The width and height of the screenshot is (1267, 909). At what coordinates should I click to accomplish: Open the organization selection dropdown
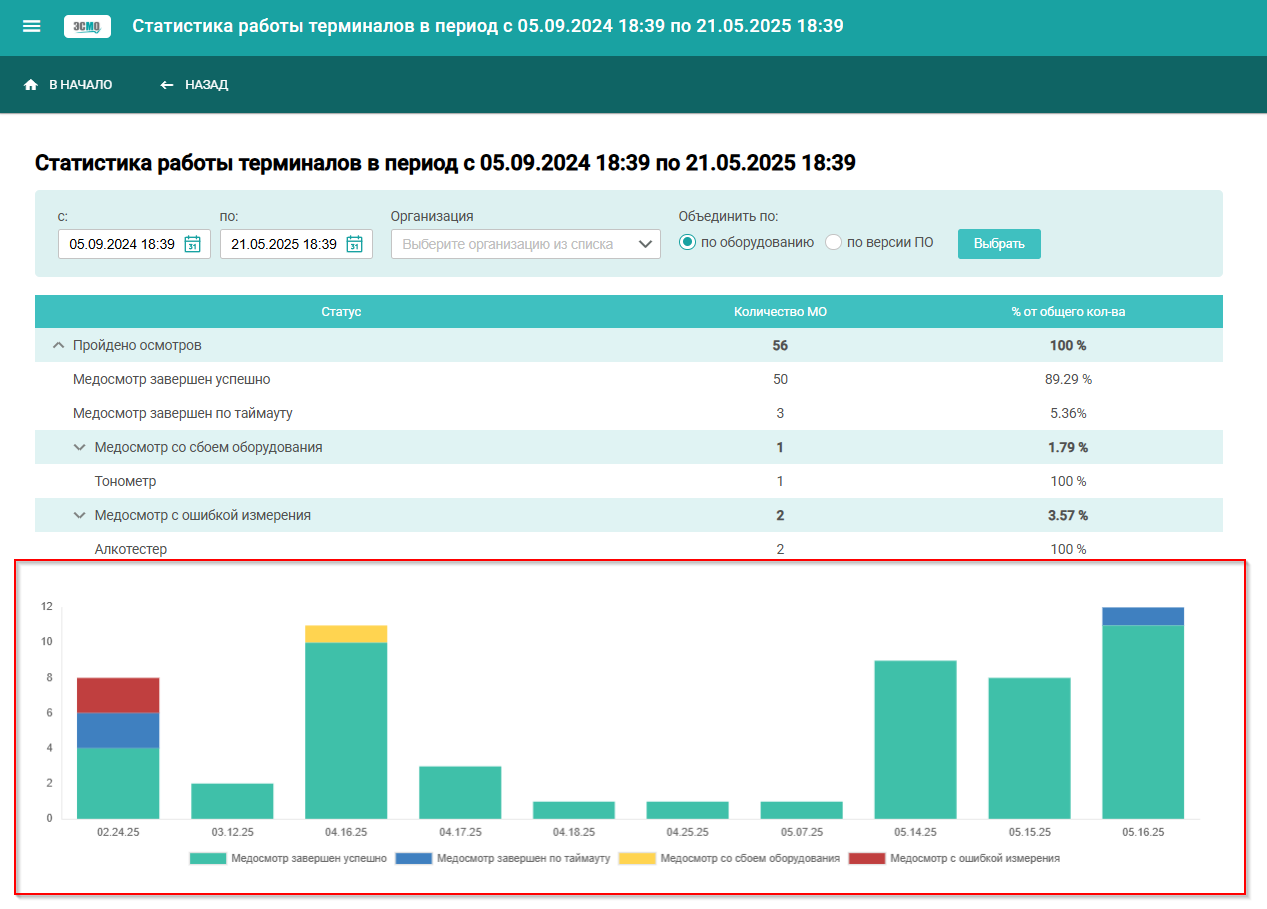[526, 244]
